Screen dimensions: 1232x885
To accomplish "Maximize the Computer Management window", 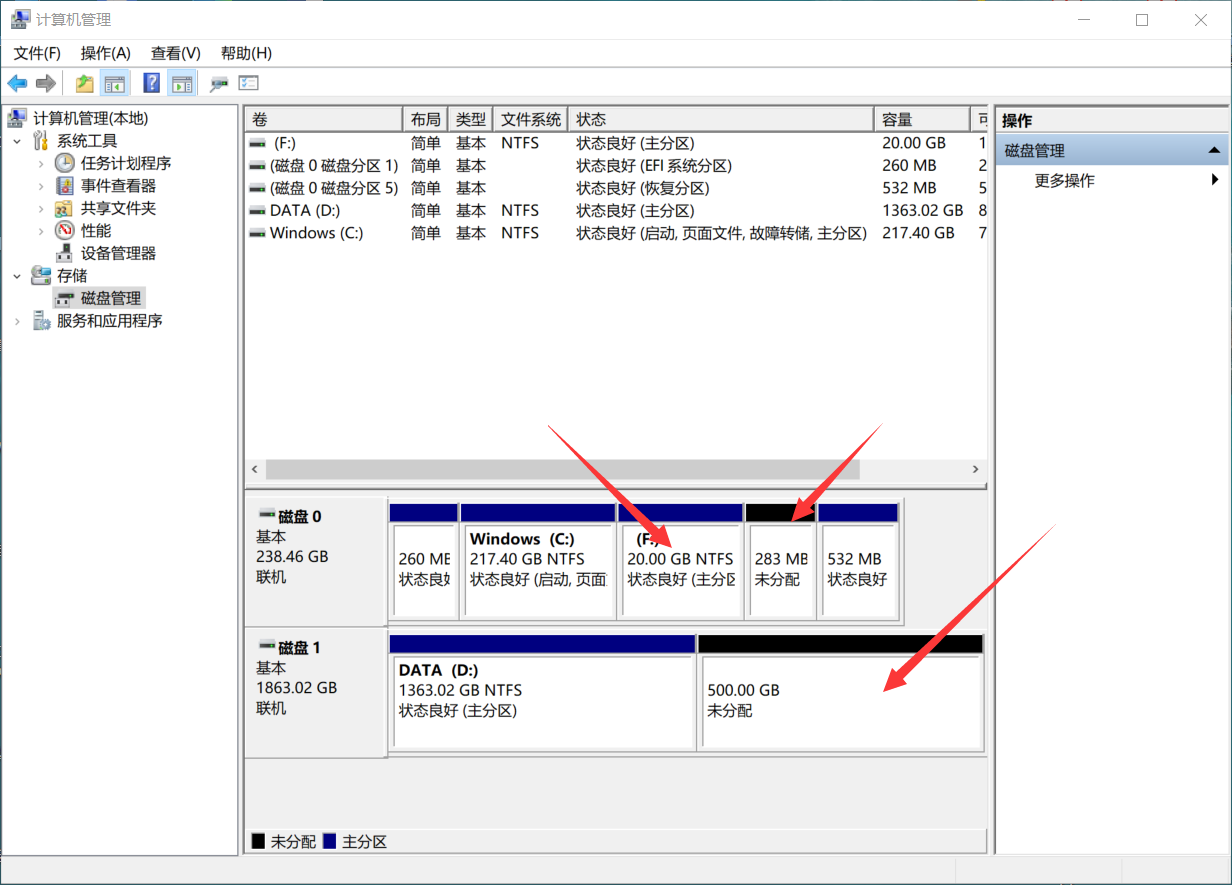I will coord(1142,20).
